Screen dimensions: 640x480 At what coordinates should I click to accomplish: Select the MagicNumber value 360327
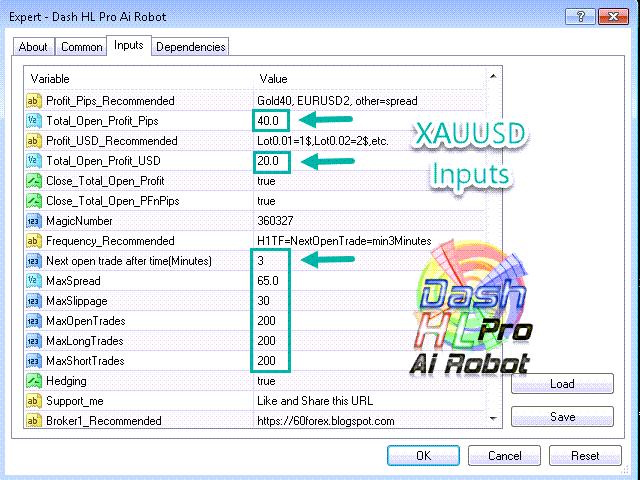pos(275,221)
